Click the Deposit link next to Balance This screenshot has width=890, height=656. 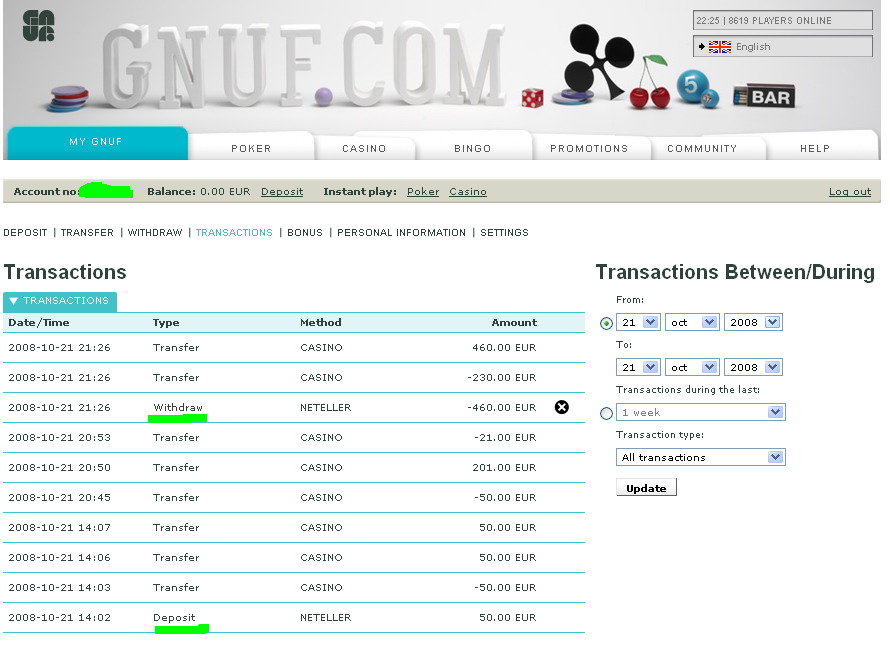282,192
